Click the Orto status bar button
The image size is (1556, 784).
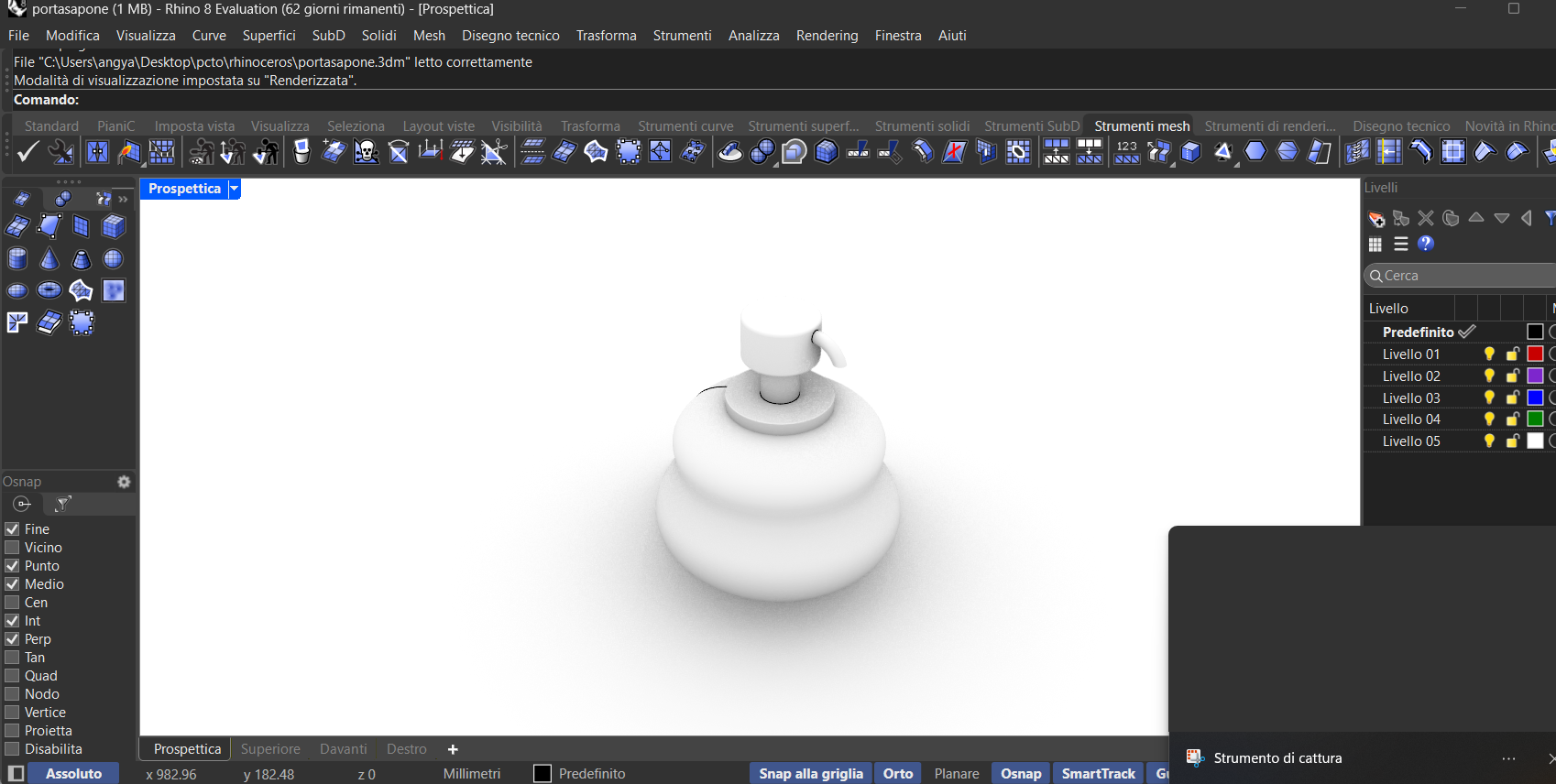tap(898, 774)
